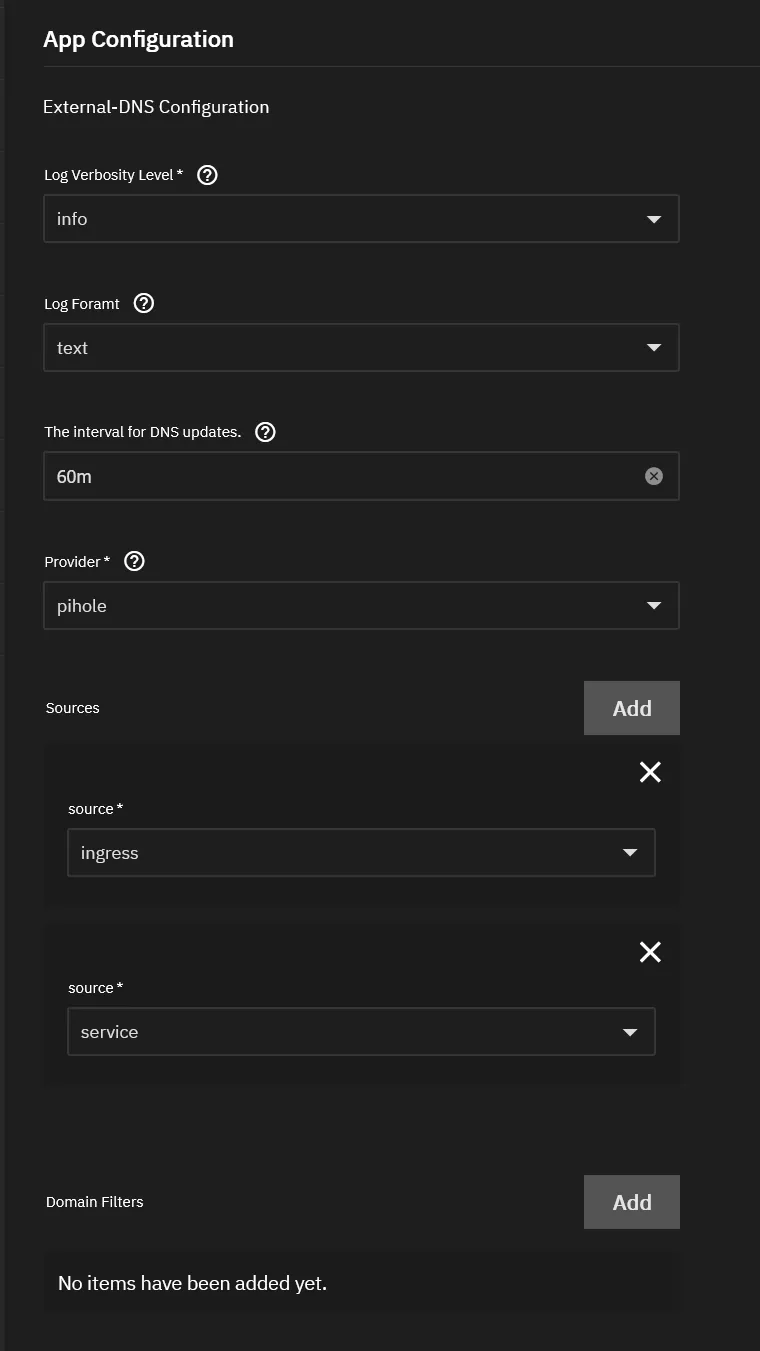The image size is (760, 1351).
Task: Add a new source entry
Action: pos(631,707)
